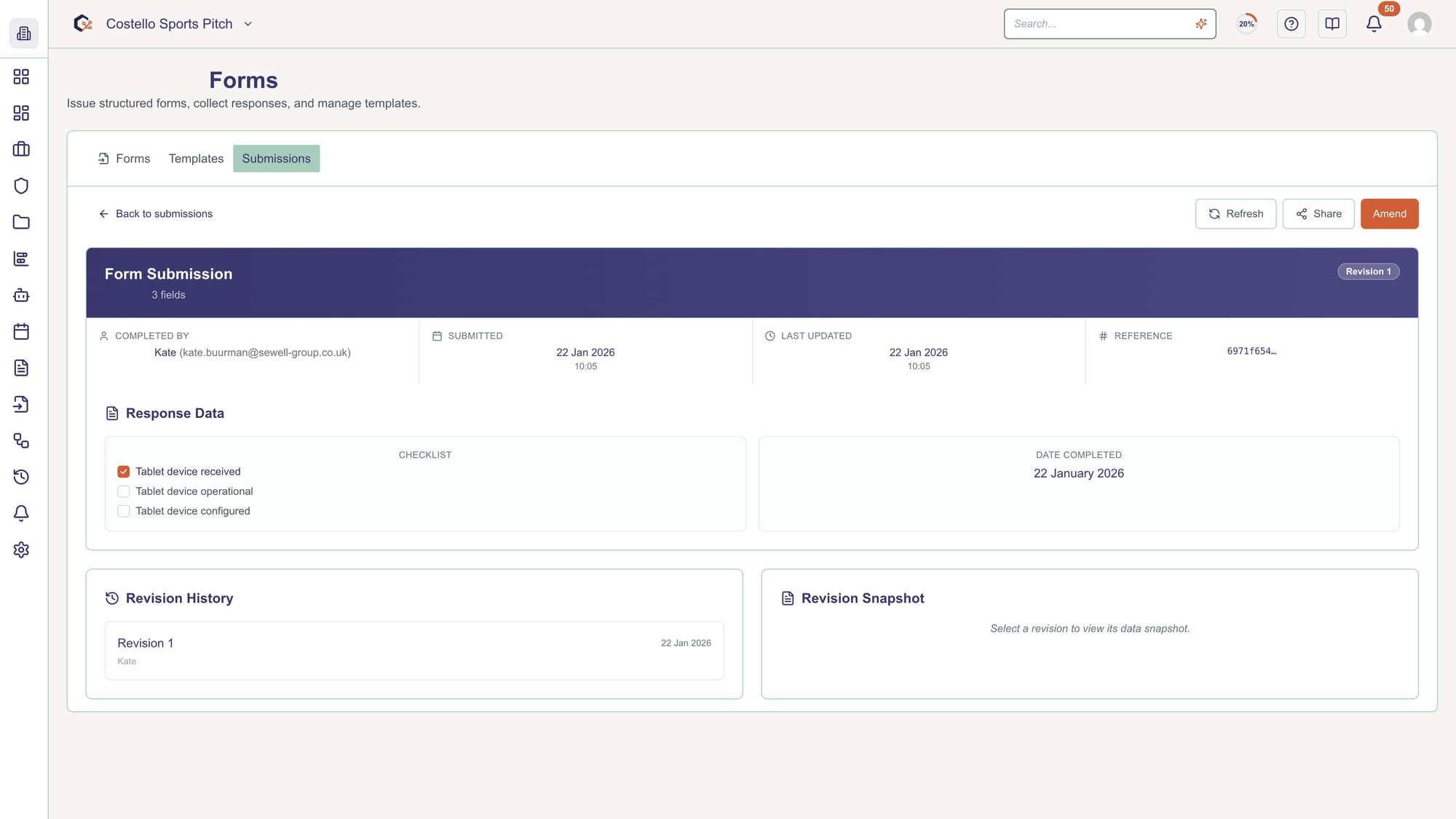Open the shield compliance icon in sidebar
The image size is (1456, 819).
click(21, 186)
